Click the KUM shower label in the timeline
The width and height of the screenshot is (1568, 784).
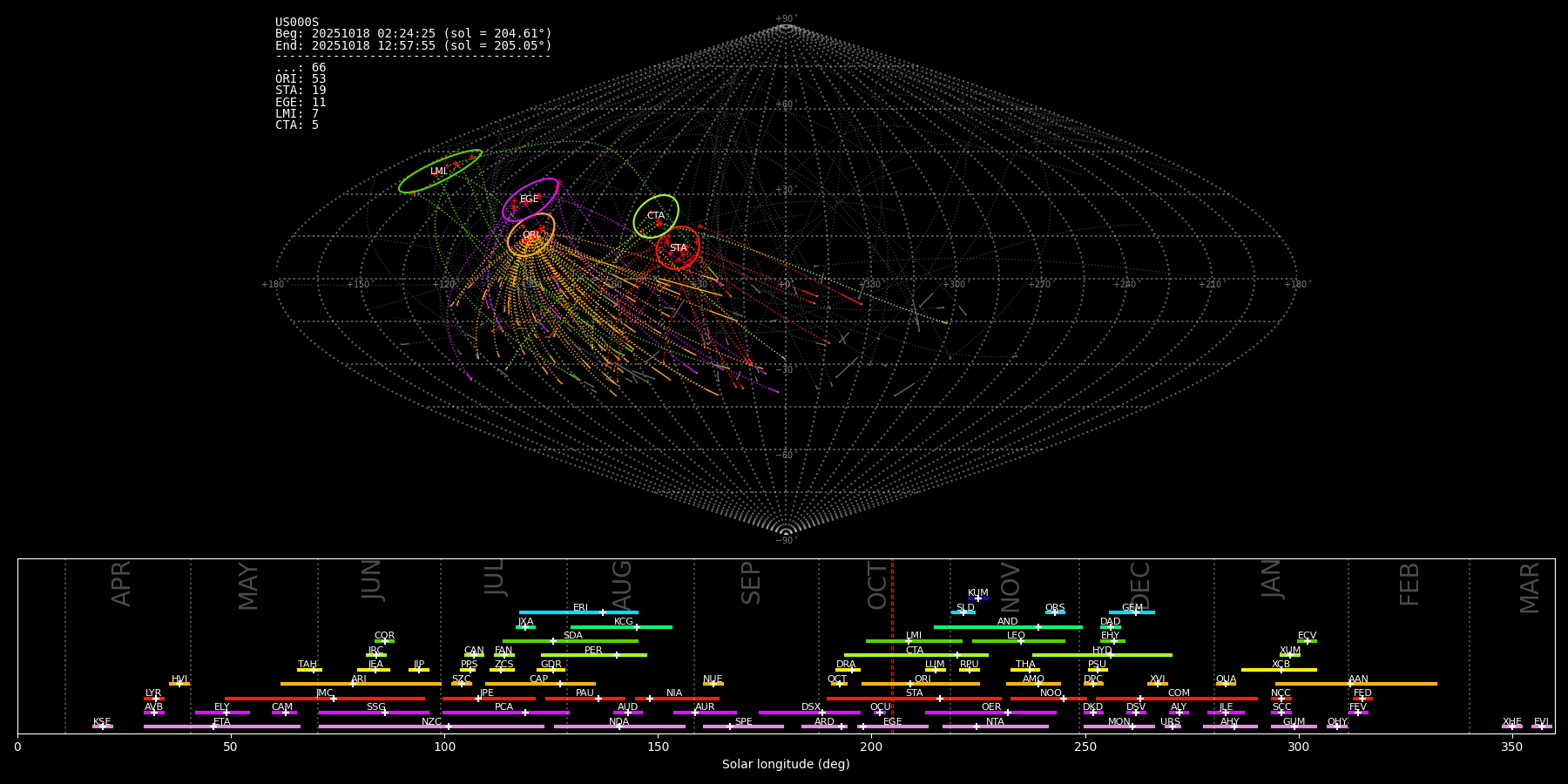978,593
